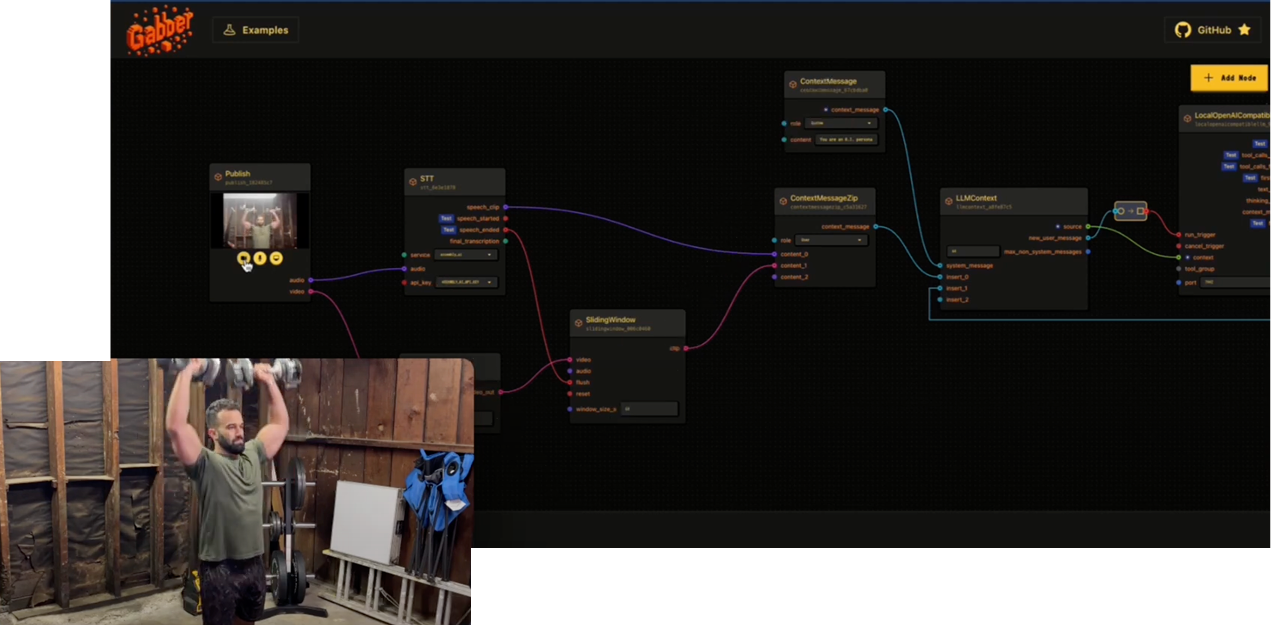Open the Examples menu
The image size is (1271, 625).
[255, 30]
